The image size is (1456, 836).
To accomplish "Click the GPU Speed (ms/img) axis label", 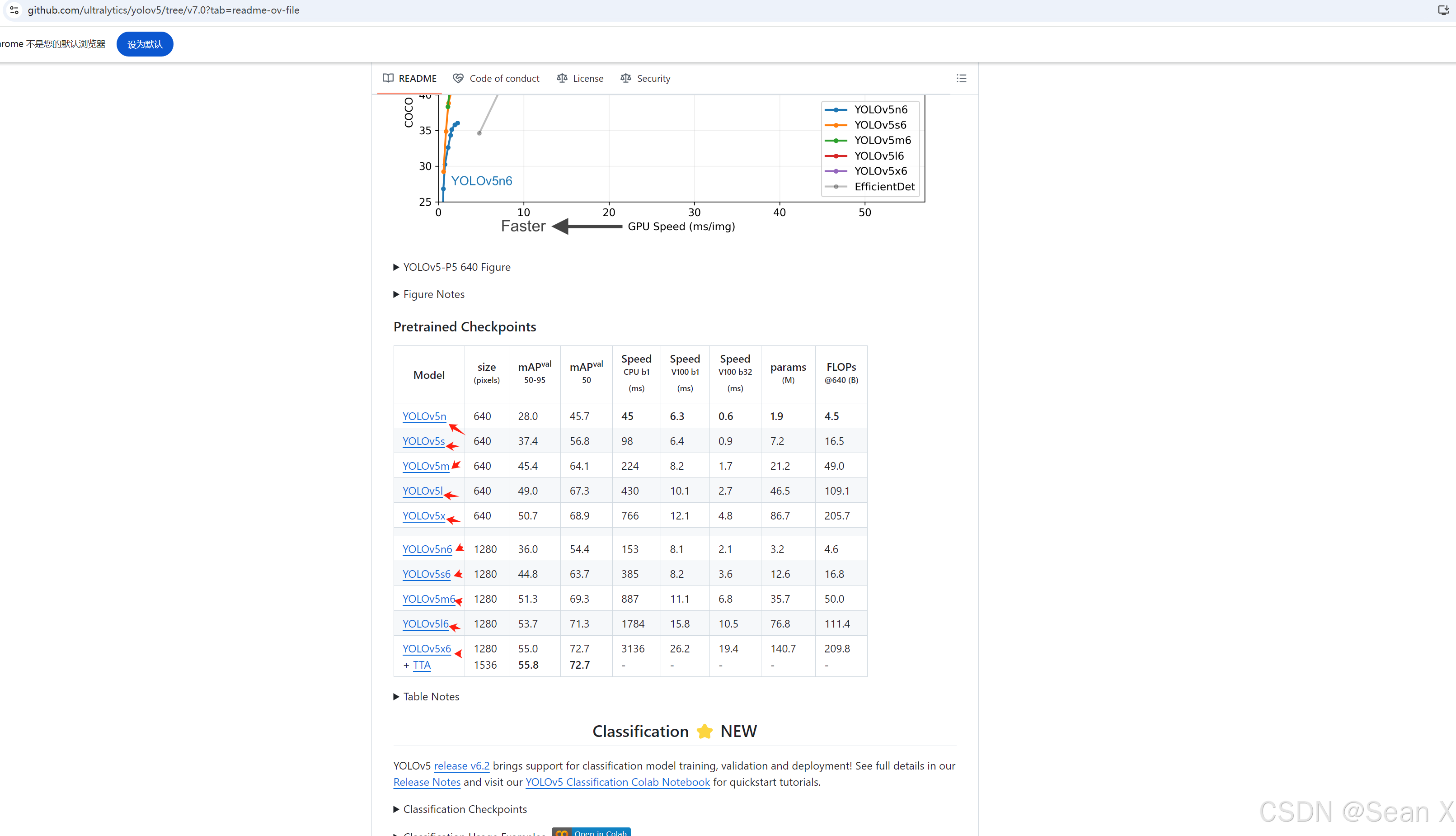I will click(681, 226).
